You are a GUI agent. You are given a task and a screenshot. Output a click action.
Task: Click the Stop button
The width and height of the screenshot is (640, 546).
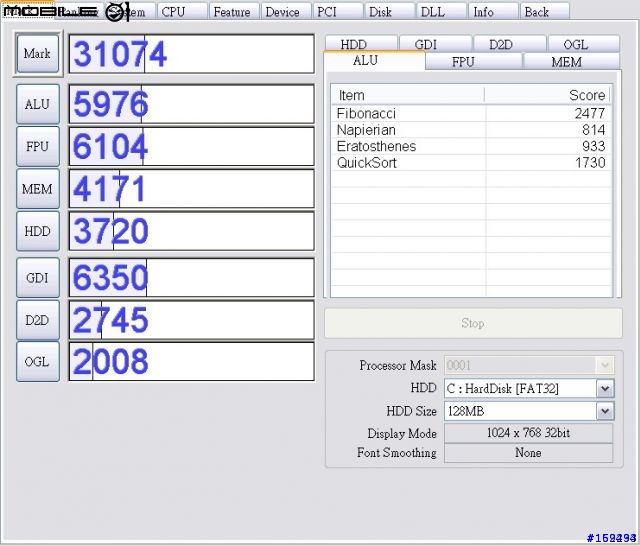tap(473, 323)
